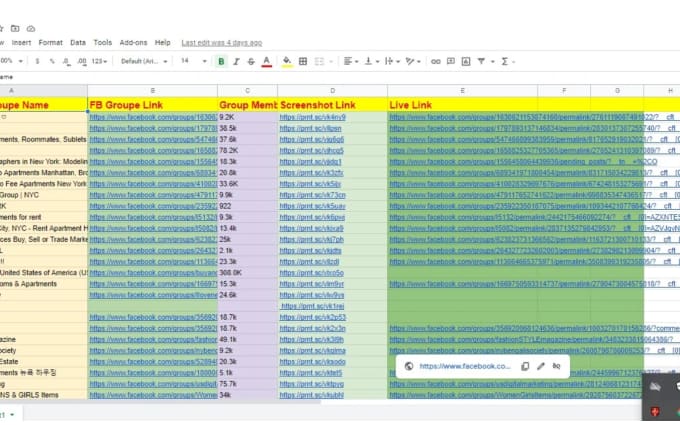The height and width of the screenshot is (425, 680).
Task: Open the Data menu
Action: 78,42
